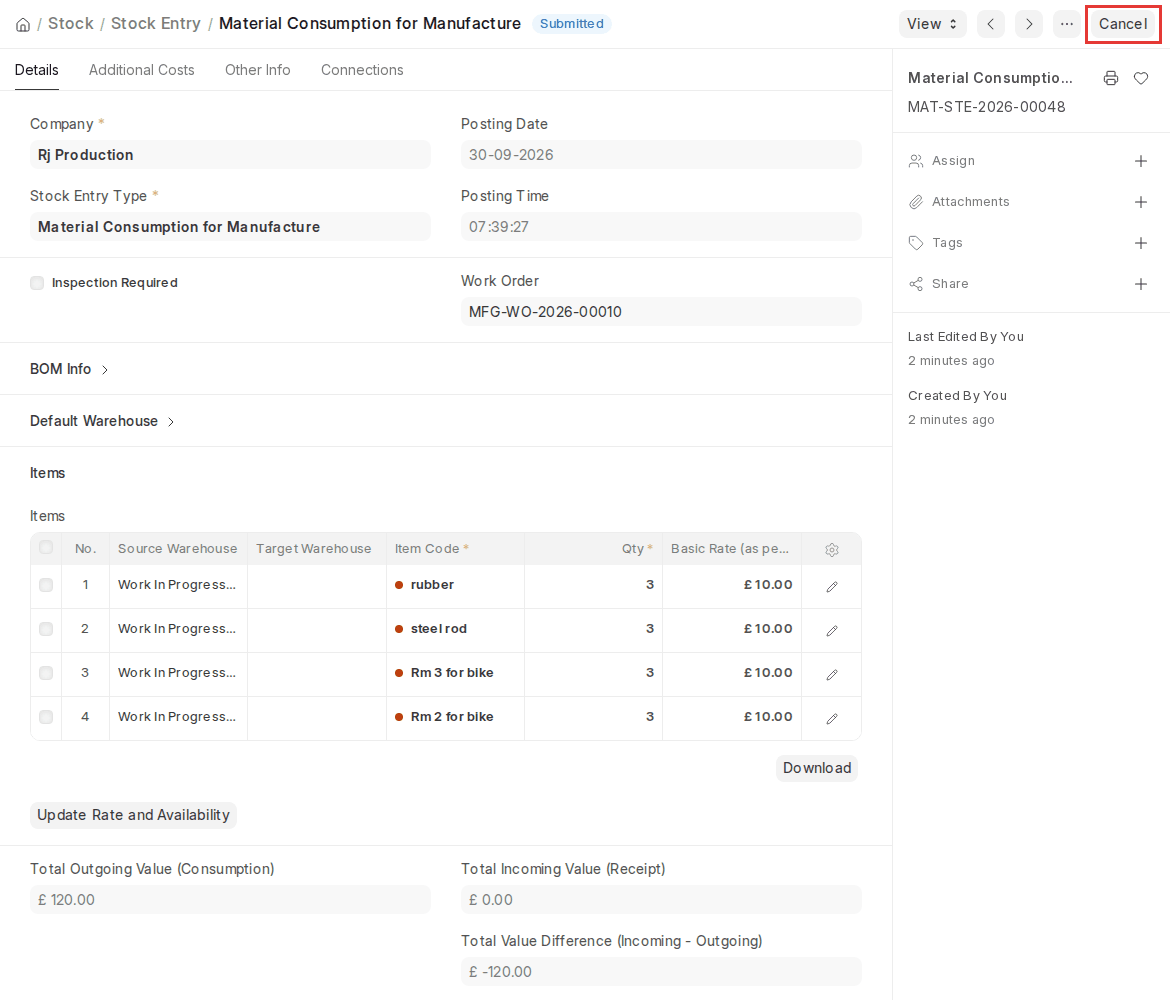Expand the Default Warehouse section
This screenshot has height=1000, width=1170.
pos(102,422)
